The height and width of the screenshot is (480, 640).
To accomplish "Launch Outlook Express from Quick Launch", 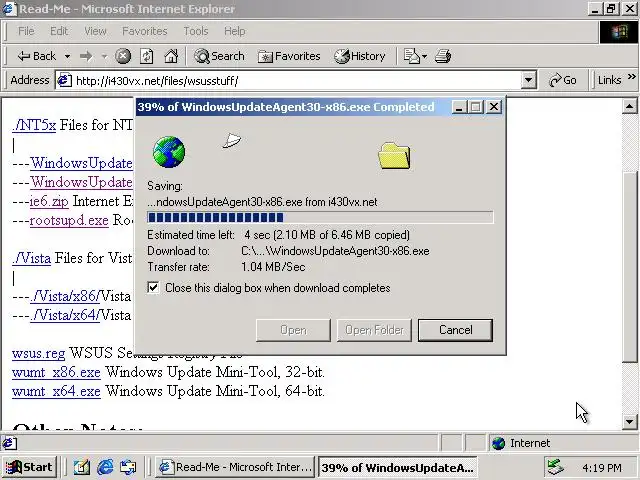I will click(x=128, y=467).
